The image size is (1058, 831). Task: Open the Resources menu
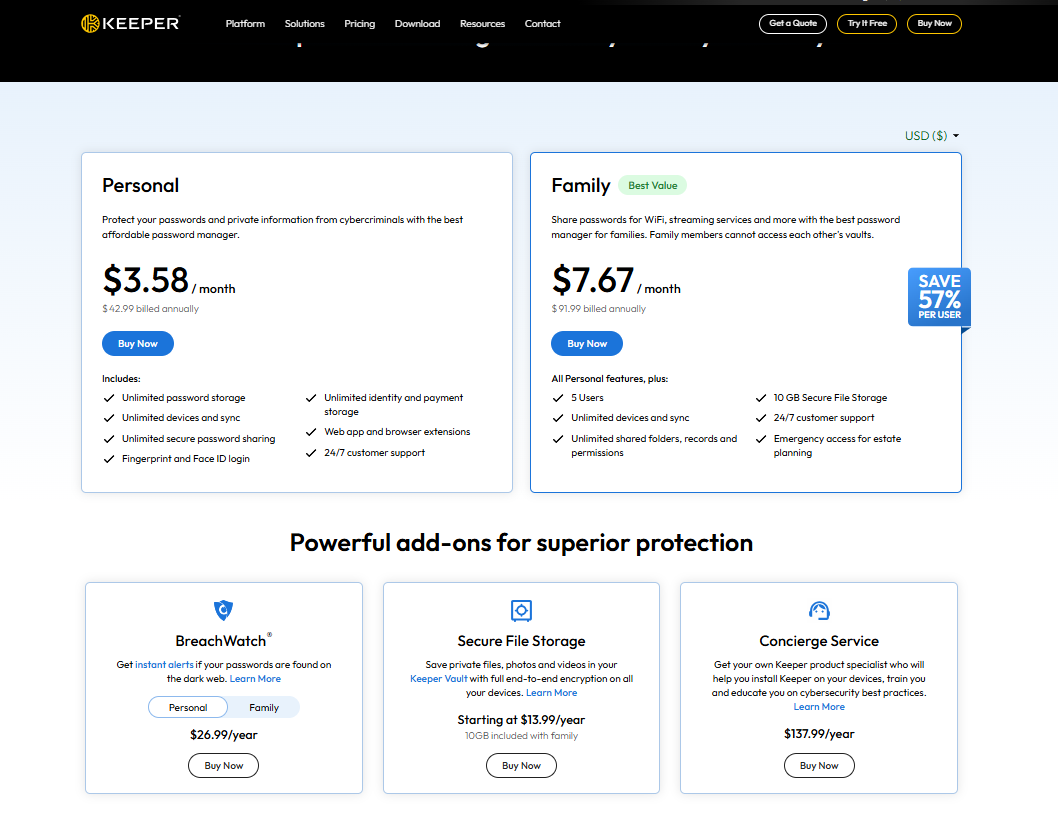click(482, 24)
